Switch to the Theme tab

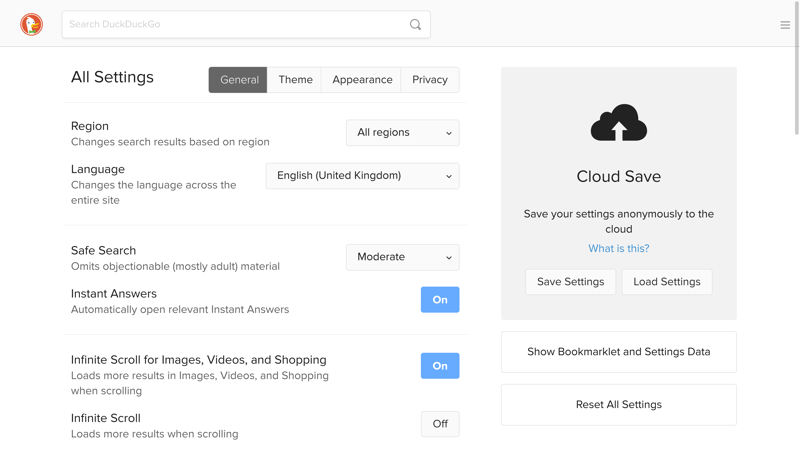[295, 80]
